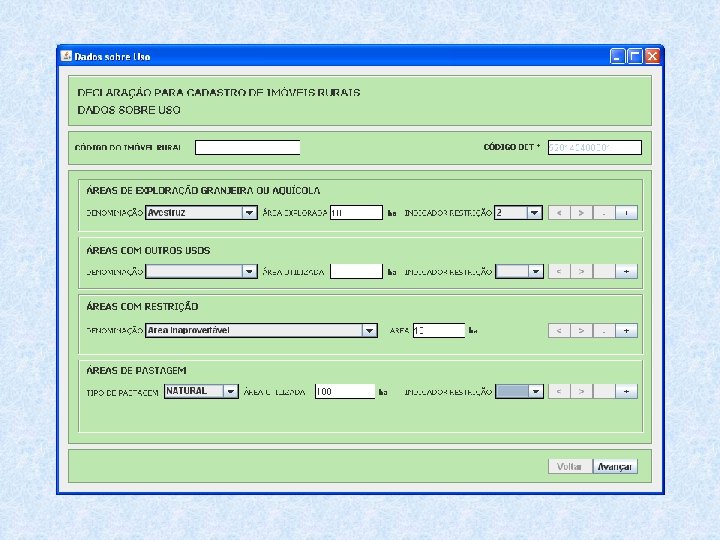Viewport: 720px width, 540px height.
Task: Go to next record in Granjeira section
Action: [x=581, y=213]
